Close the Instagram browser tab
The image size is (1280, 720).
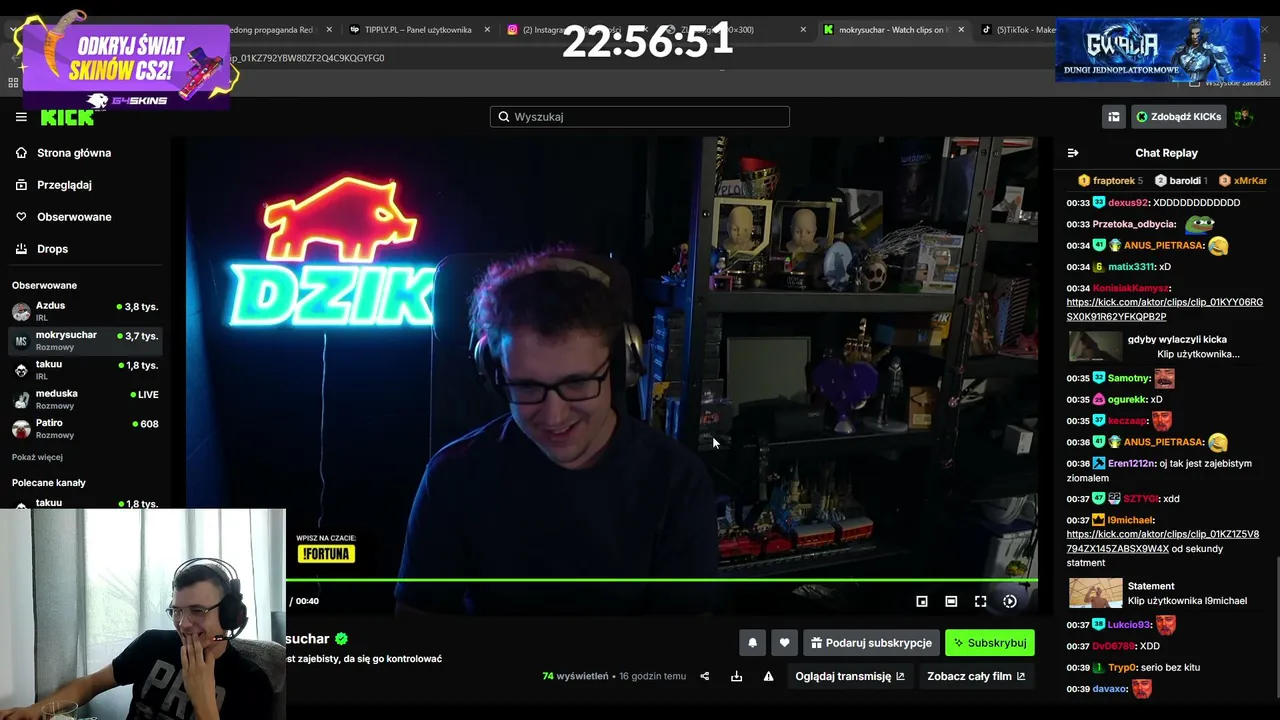coord(645,30)
